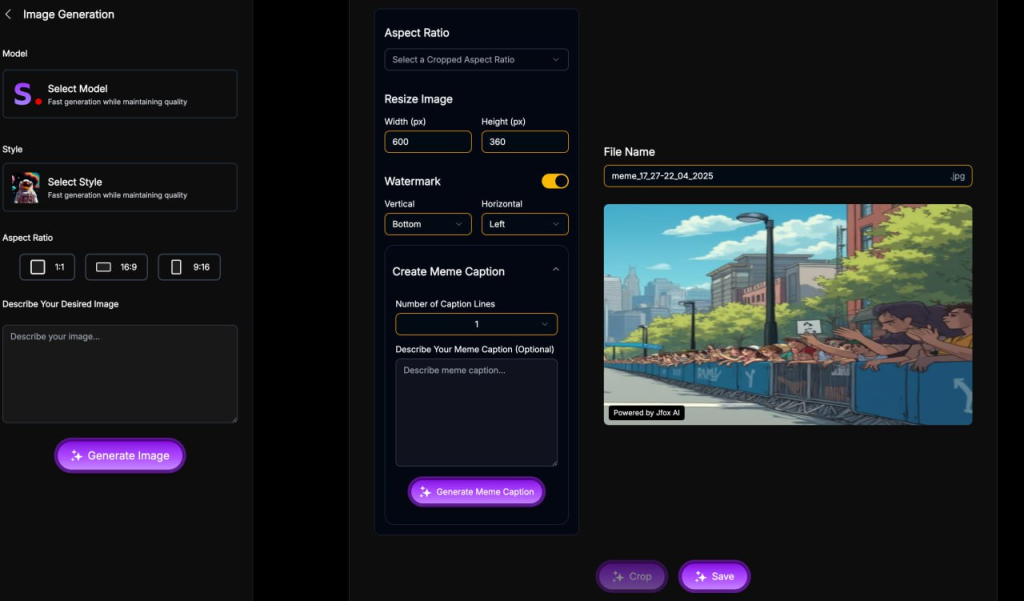The image size is (1024, 601).
Task: Open the Cropped Aspect Ratio dropdown
Action: [x=476, y=60]
